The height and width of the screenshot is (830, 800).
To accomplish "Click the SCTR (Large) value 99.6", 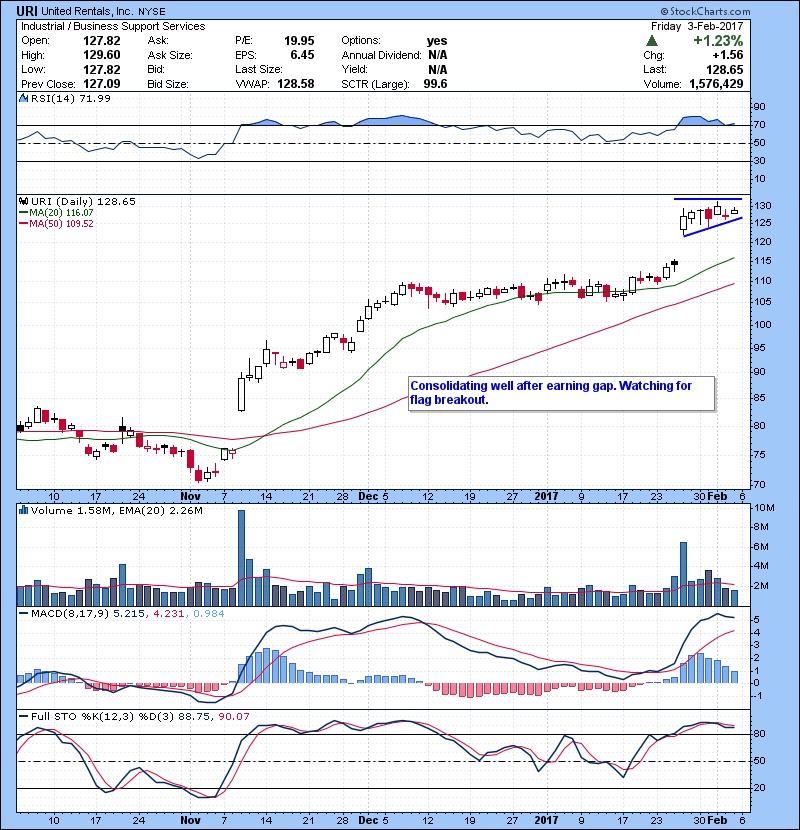I will 435,84.
